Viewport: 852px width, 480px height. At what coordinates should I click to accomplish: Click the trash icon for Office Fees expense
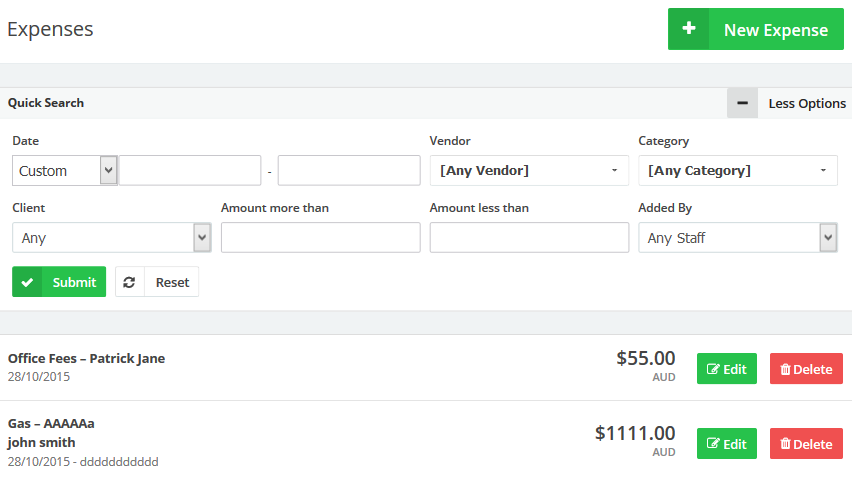click(x=785, y=369)
